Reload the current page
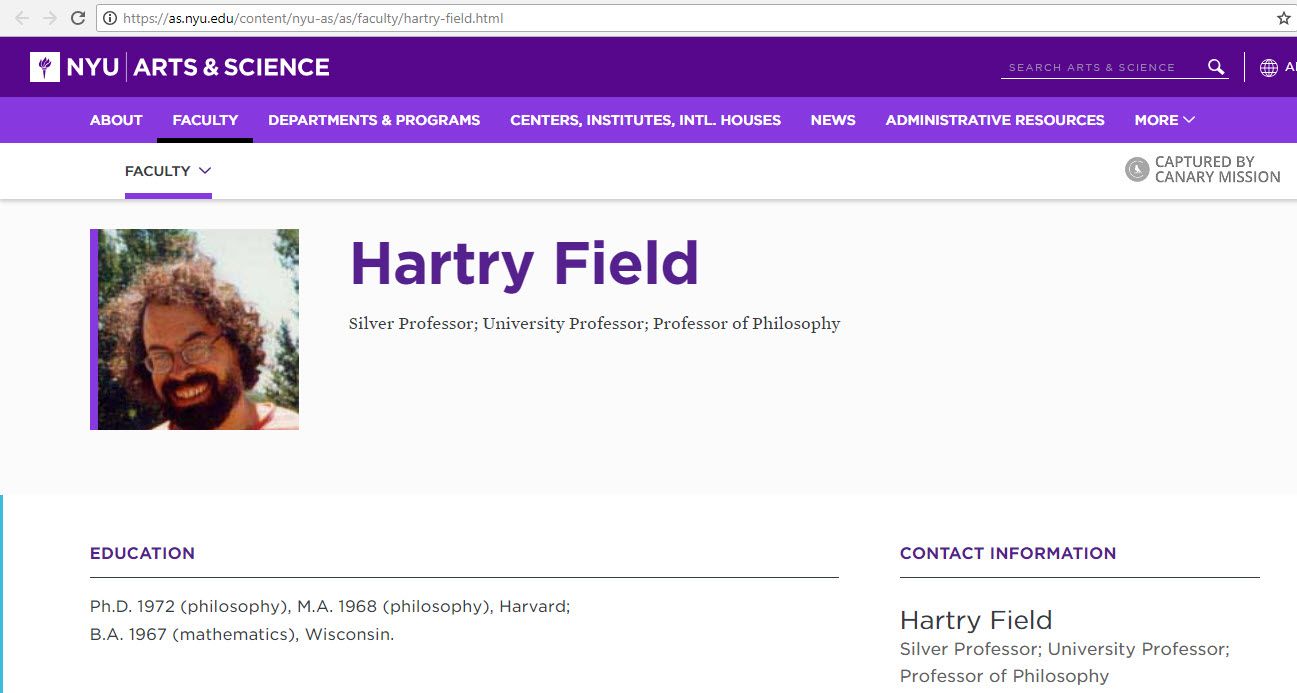This screenshot has height=693, width=1297. (76, 17)
